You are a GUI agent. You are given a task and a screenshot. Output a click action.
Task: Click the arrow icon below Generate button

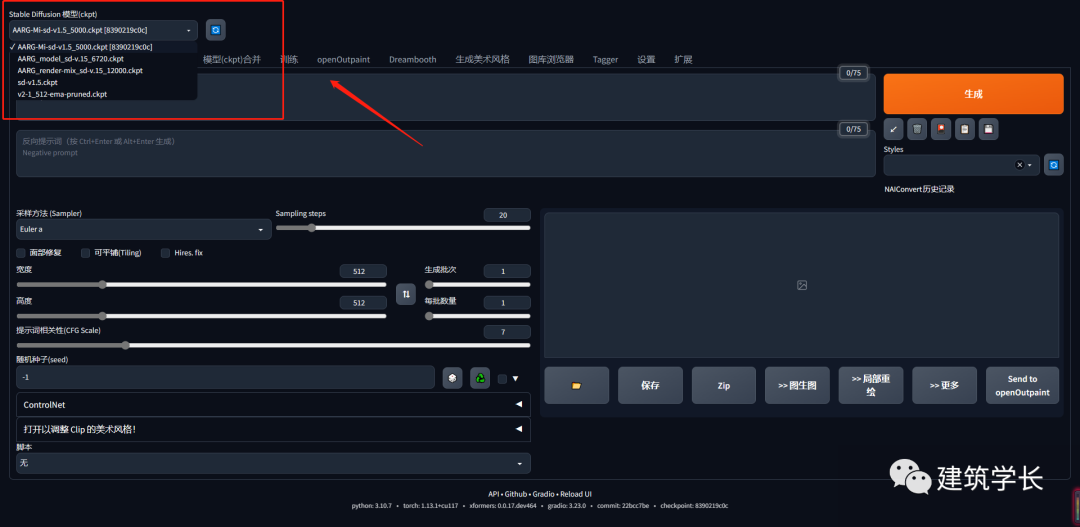(x=893, y=129)
